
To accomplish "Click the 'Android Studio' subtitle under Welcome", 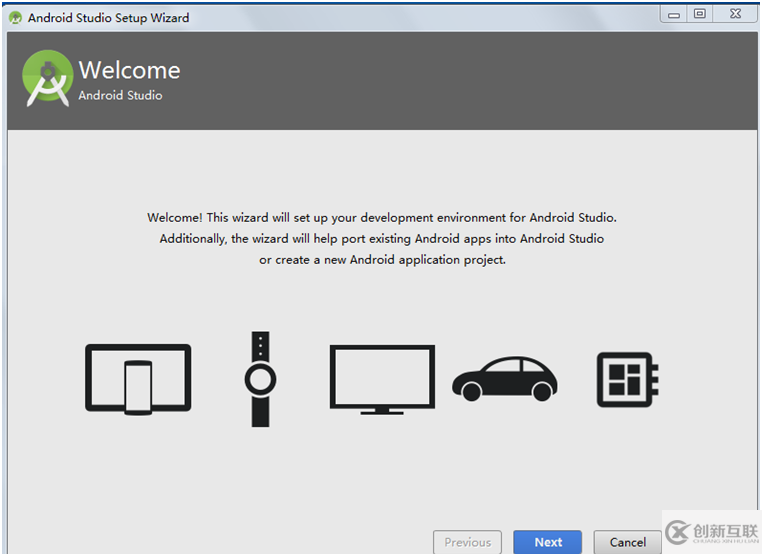I will (x=121, y=95).
